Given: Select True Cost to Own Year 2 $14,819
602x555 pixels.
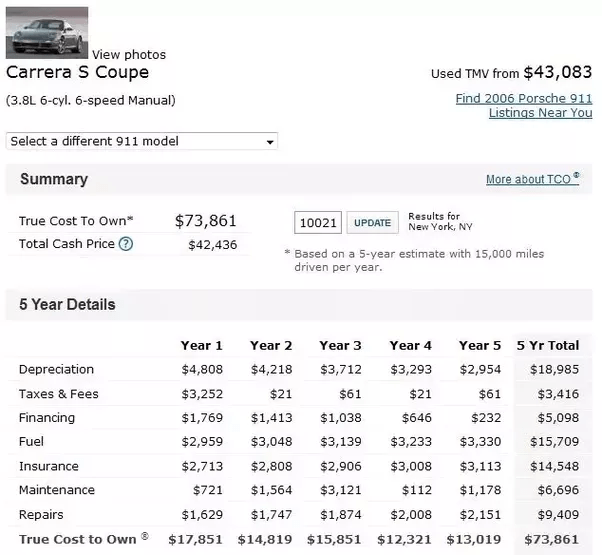Looking at the screenshot, I should click(x=265, y=539).
